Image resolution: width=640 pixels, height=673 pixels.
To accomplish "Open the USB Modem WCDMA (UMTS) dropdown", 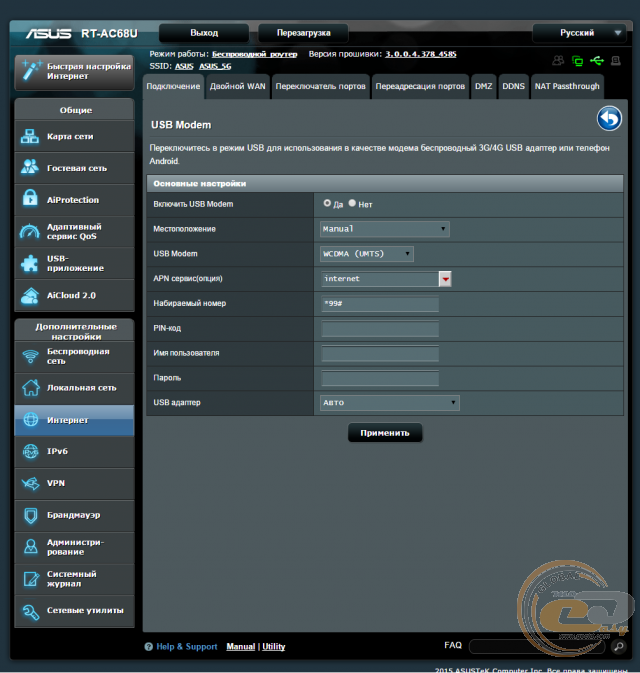I will coord(367,254).
